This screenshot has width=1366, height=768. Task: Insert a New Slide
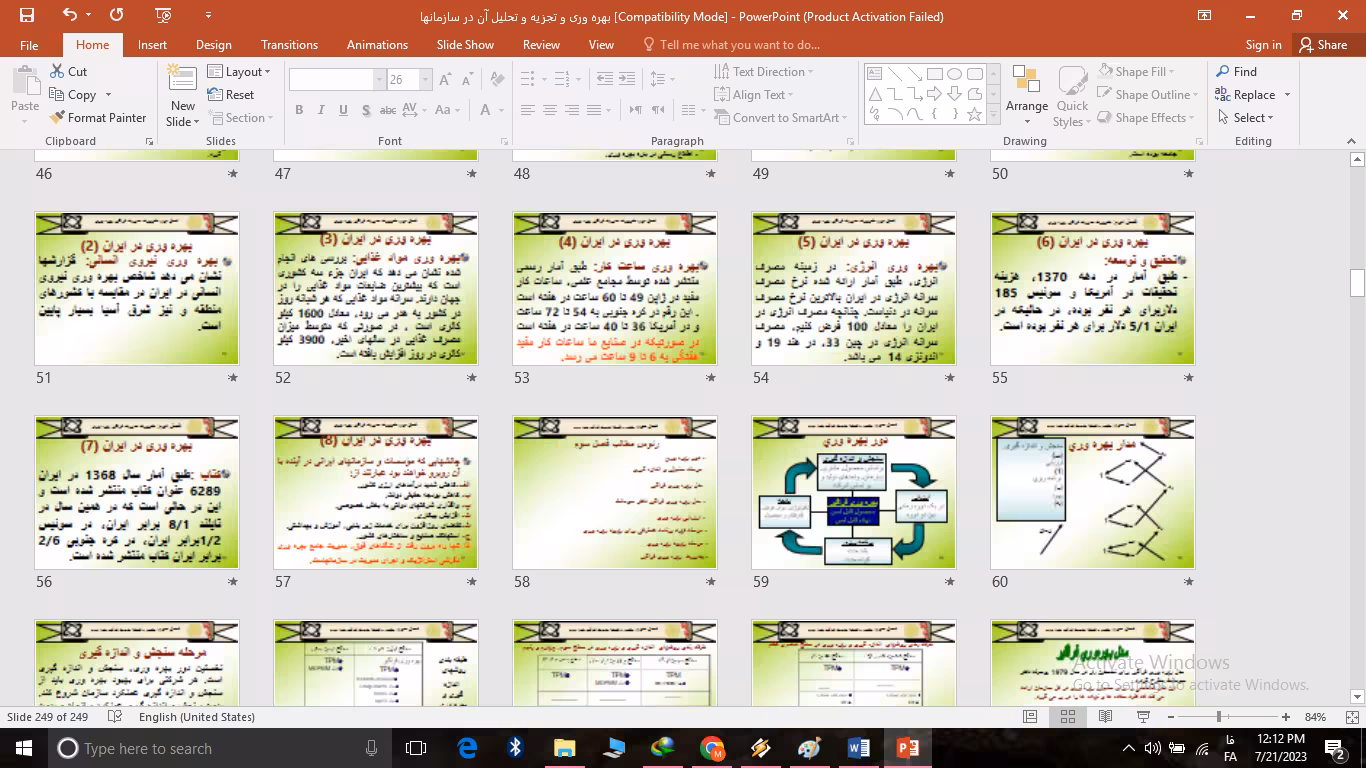[x=183, y=98]
